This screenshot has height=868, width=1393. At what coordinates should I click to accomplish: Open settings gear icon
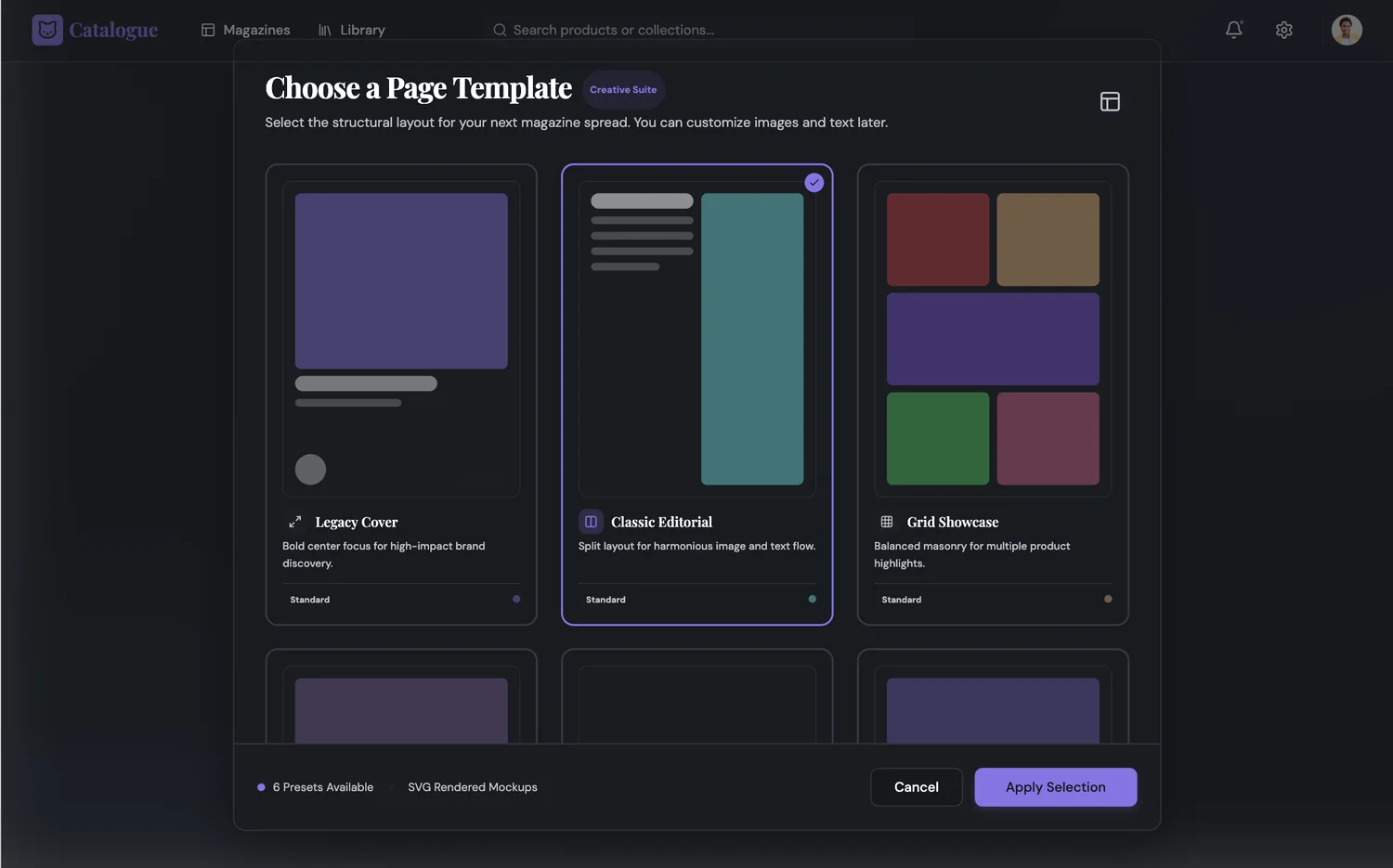pos(1284,30)
